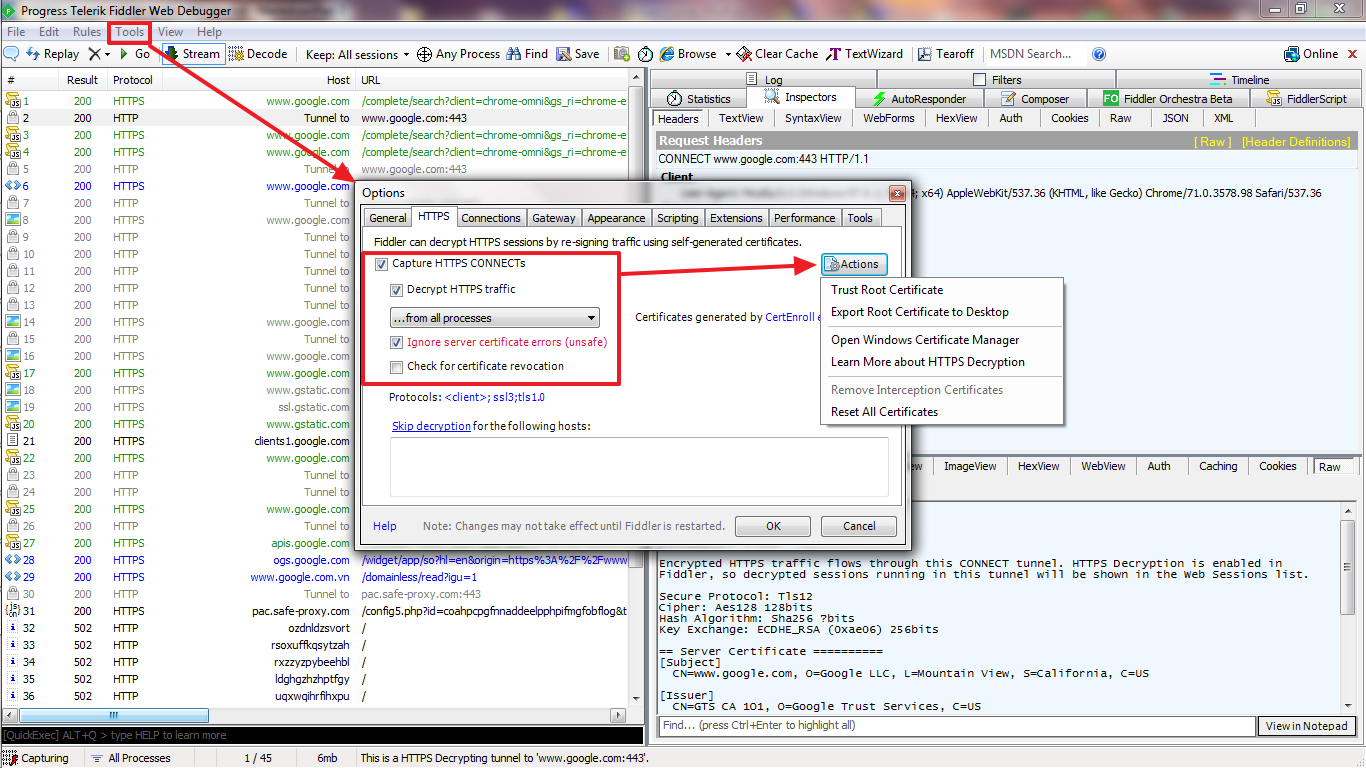Viewport: 1366px width, 768px height.
Task: Enable Check for certificate revocation
Action: click(397, 367)
